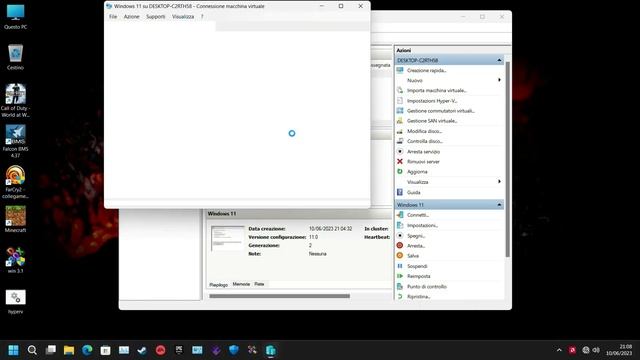Select FarCry2 desktop shortcut
The height and width of the screenshot is (360, 640).
[x=16, y=182]
